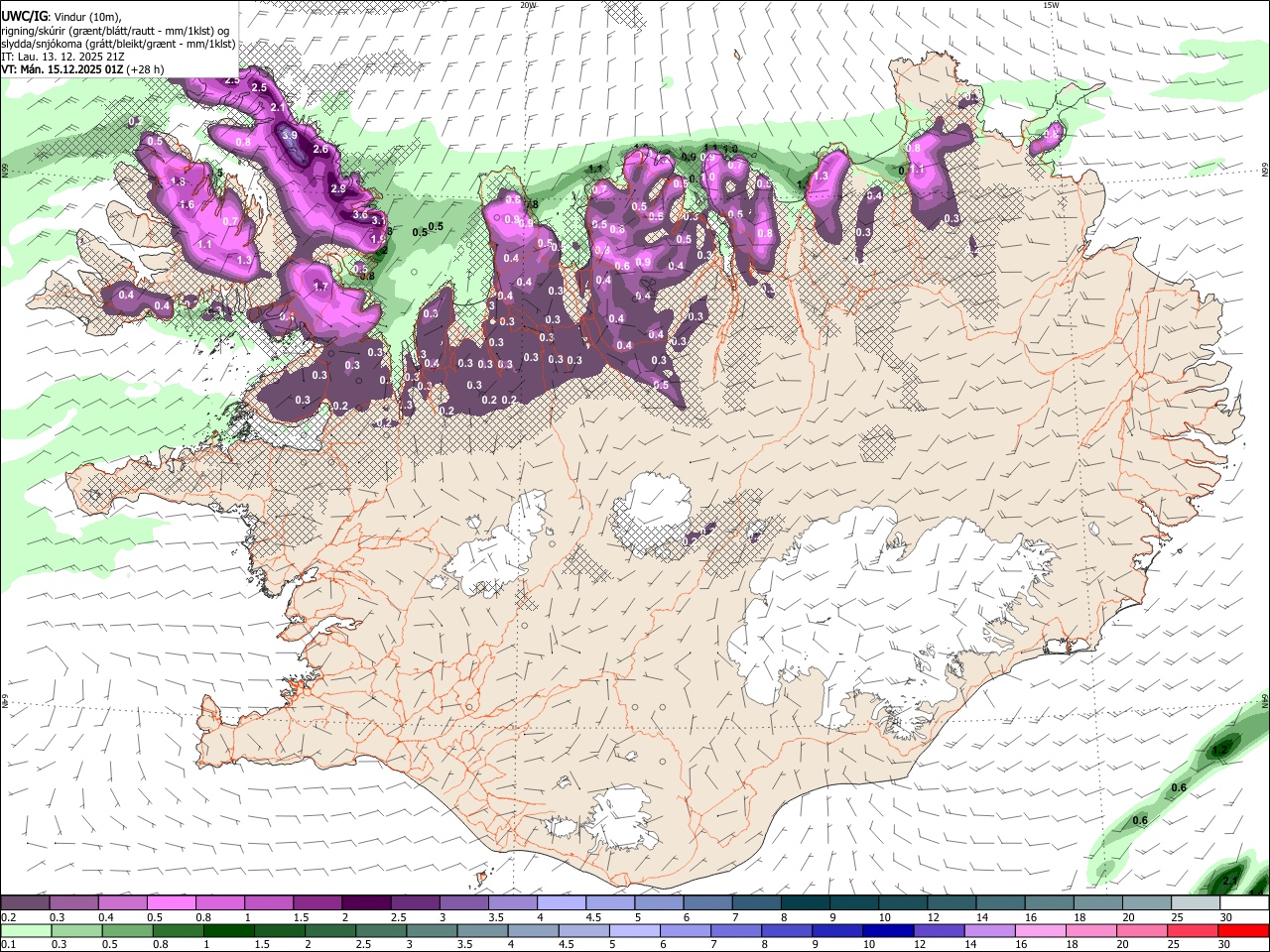Click the darkest green 1 mm rain swatch
This screenshot has height=952, width=1270.
[x=227, y=930]
